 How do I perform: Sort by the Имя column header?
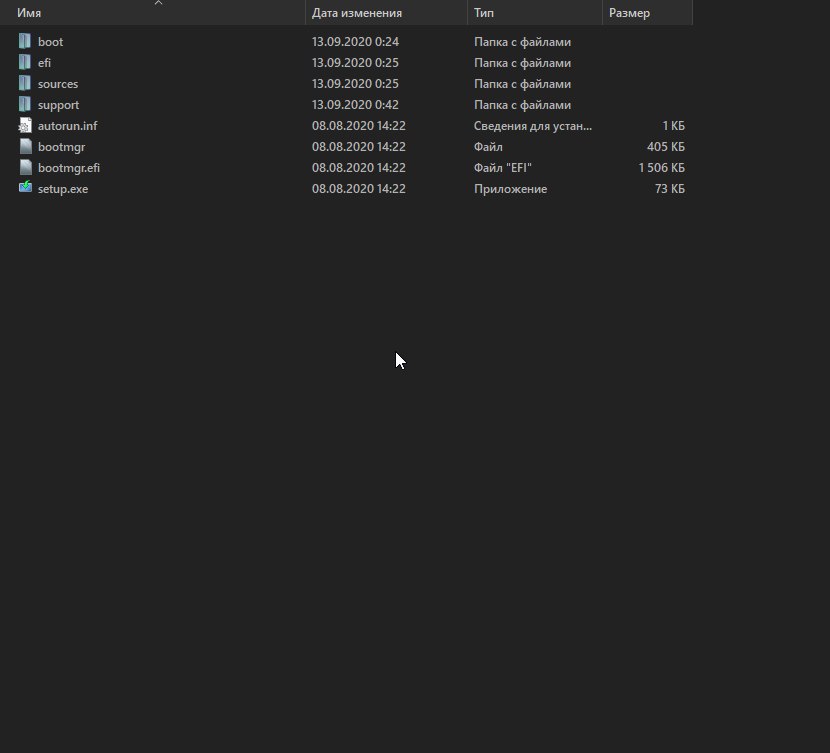[152, 13]
